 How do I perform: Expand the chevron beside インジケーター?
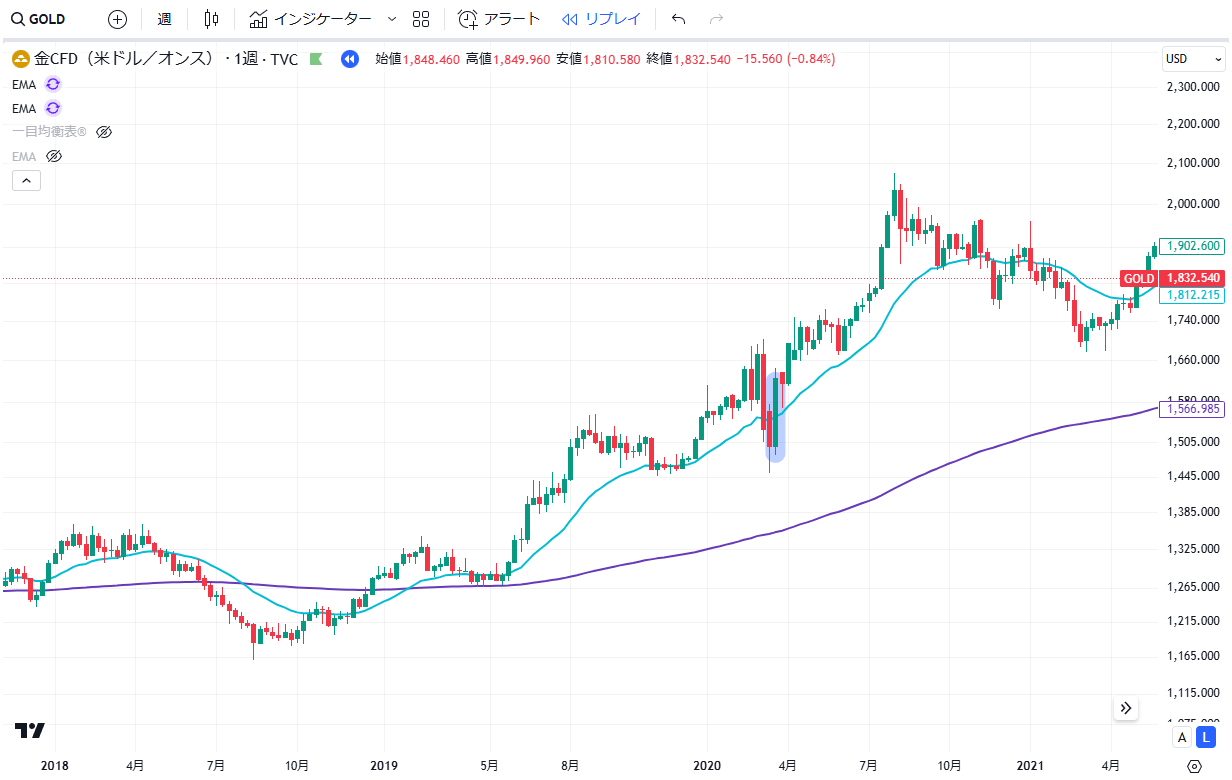point(391,19)
